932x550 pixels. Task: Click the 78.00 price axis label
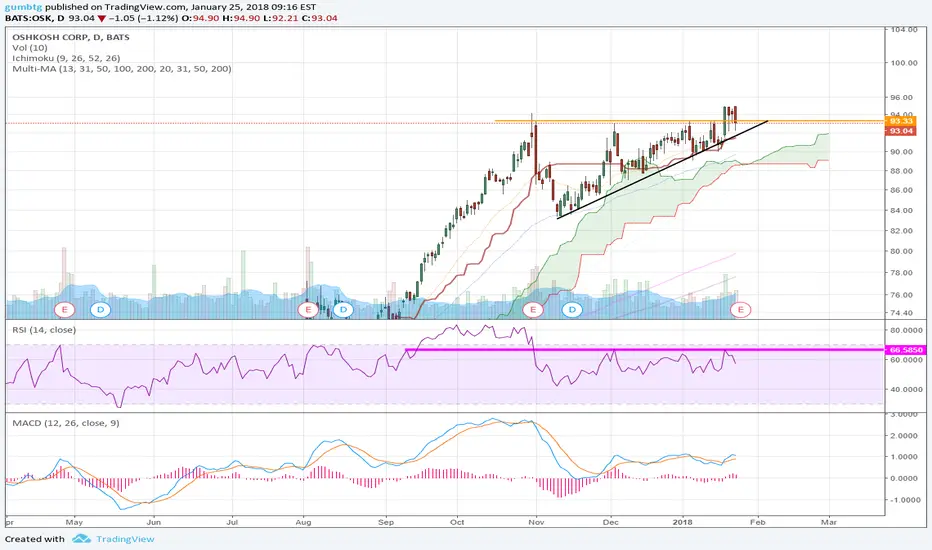(x=901, y=273)
